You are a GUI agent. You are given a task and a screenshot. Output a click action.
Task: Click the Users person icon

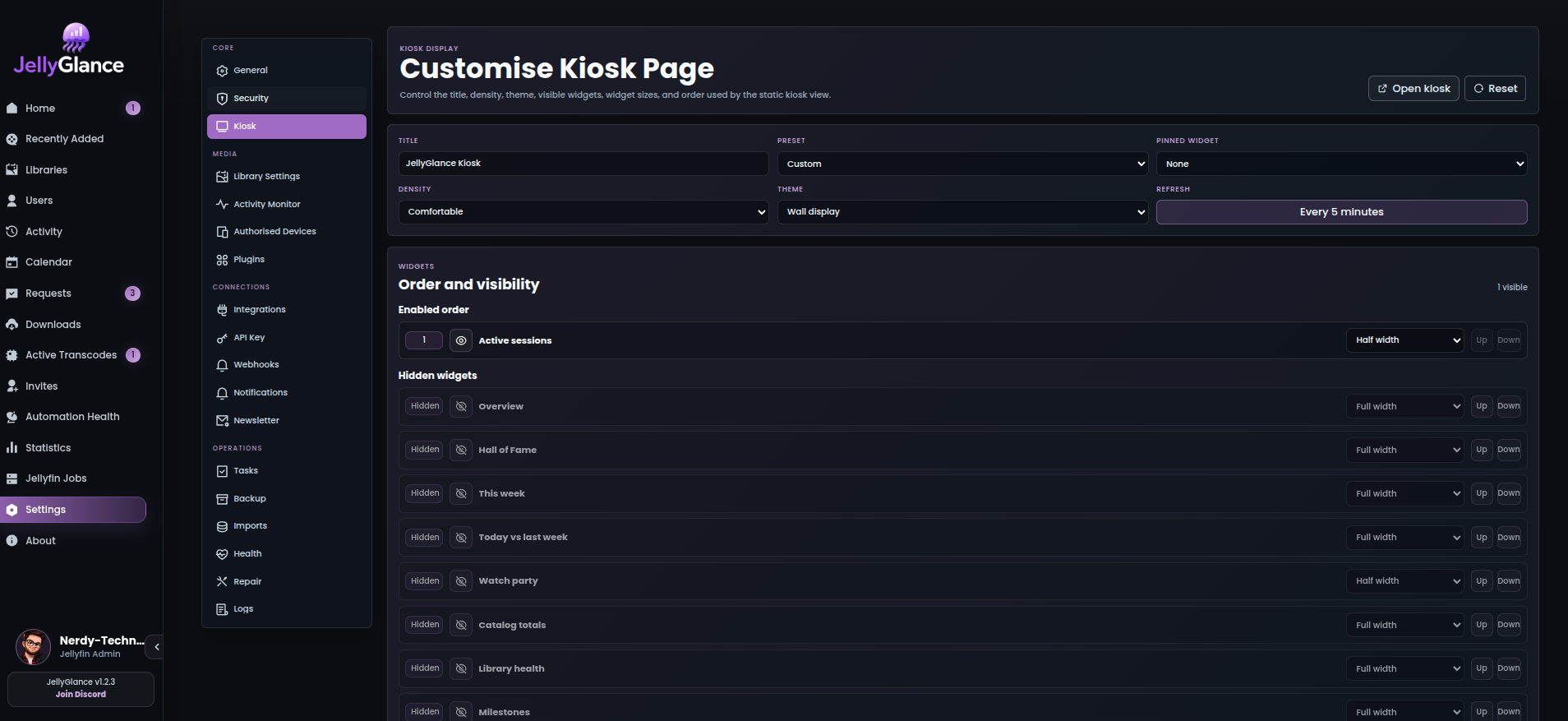(x=12, y=201)
